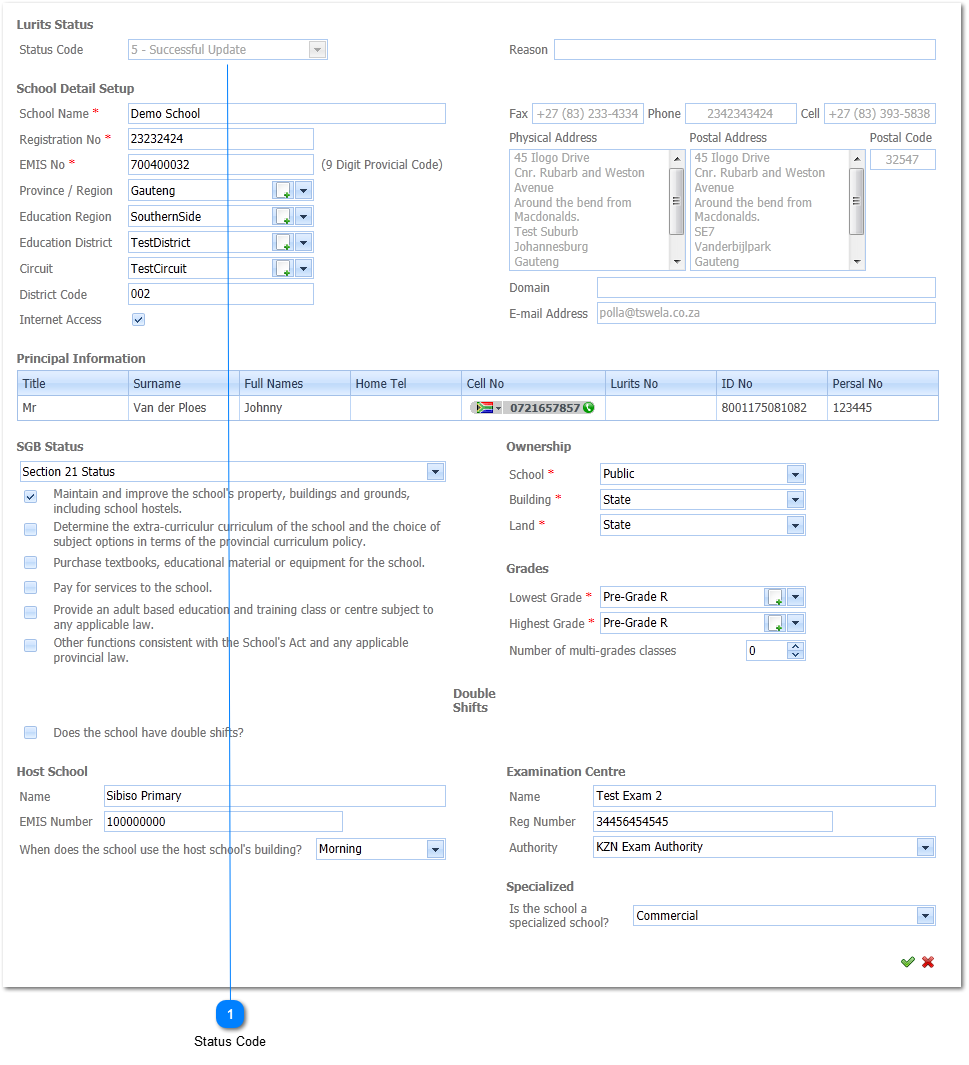The height and width of the screenshot is (1065, 969).
Task: Enable Does the school have double shifts
Action: pos(31,732)
